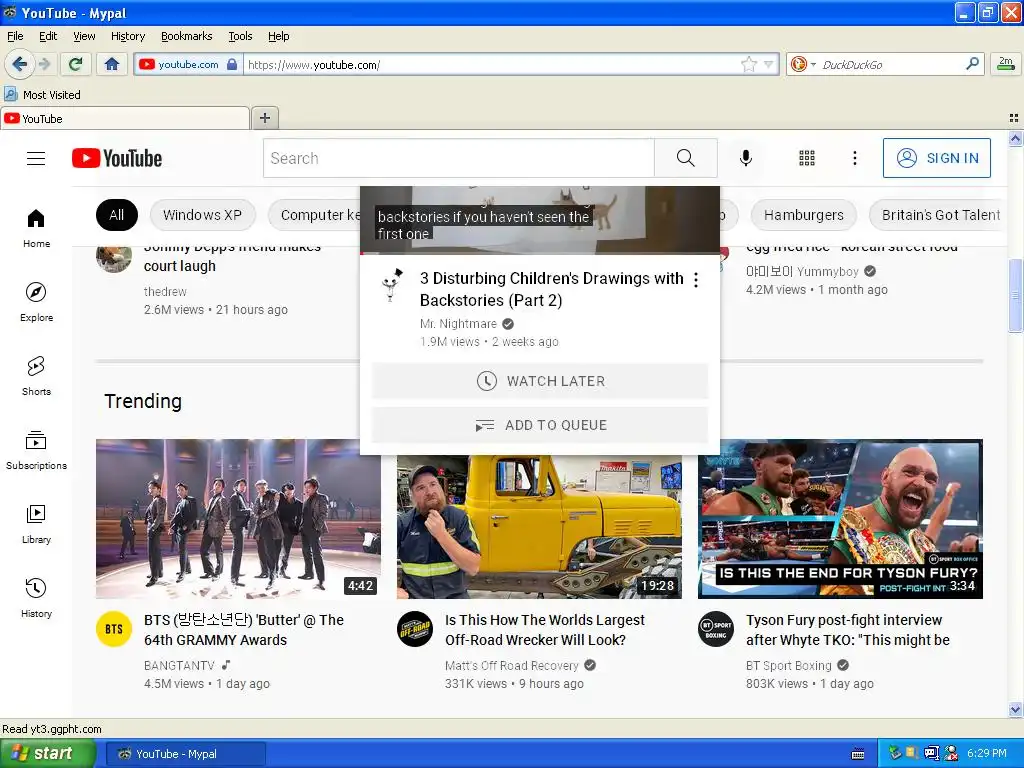Open Explore in the sidebar
This screenshot has width=1024, height=768.
point(36,302)
